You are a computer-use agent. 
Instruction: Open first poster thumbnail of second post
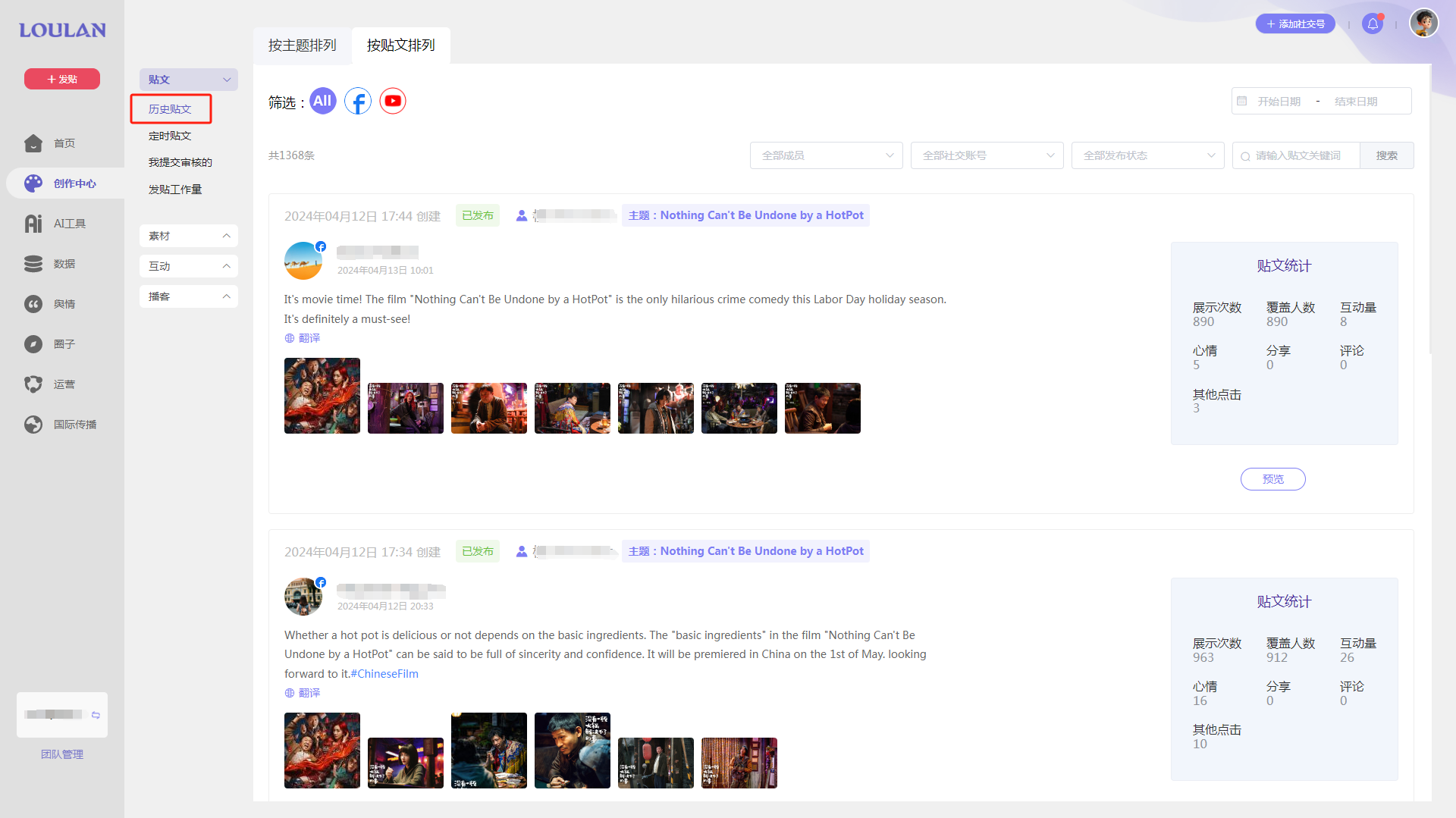tap(322, 751)
